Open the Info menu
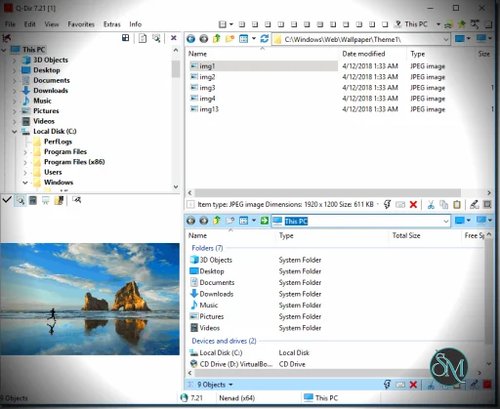The height and width of the screenshot is (409, 500). [x=135, y=24]
